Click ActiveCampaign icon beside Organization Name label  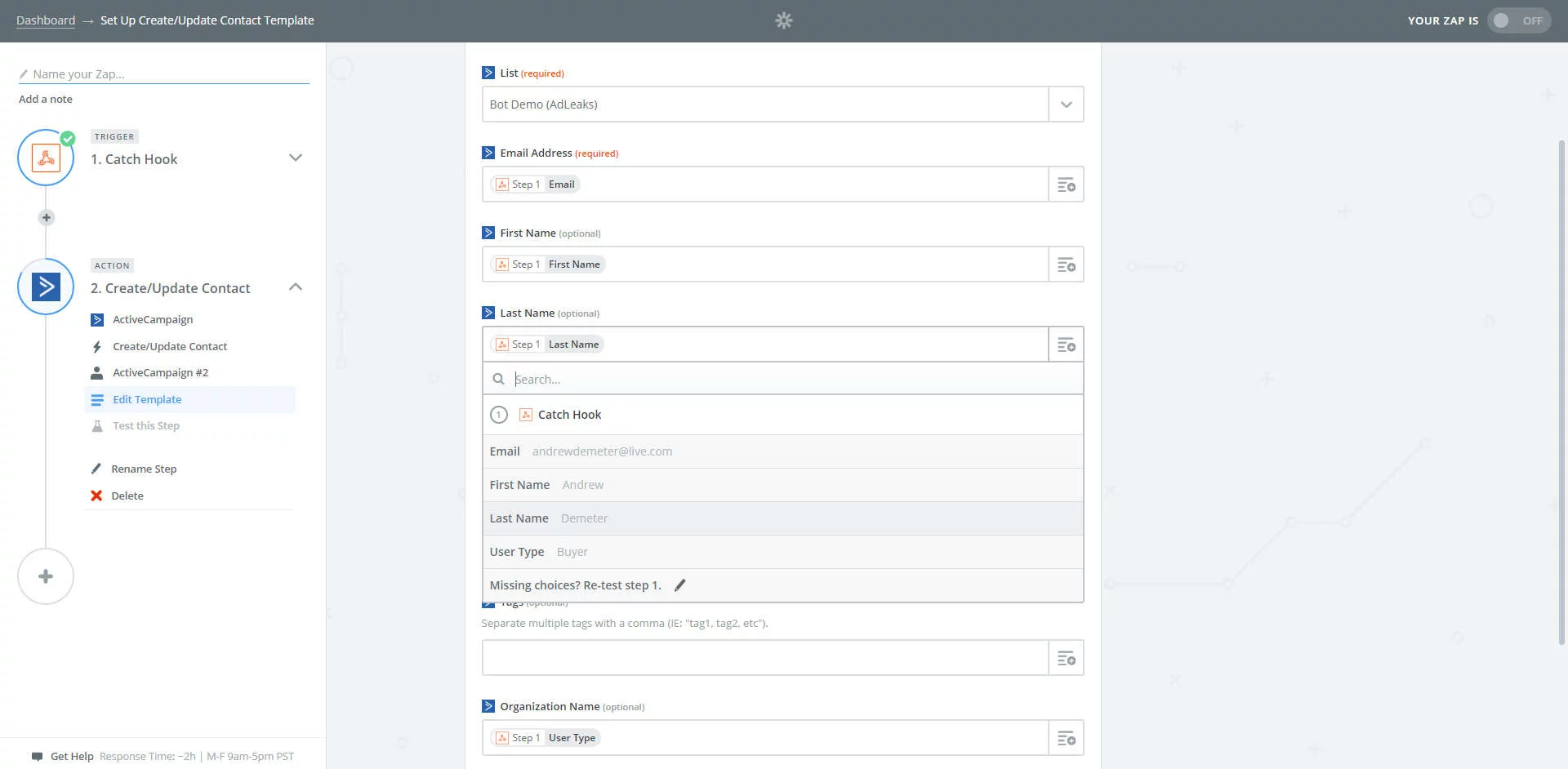click(488, 706)
